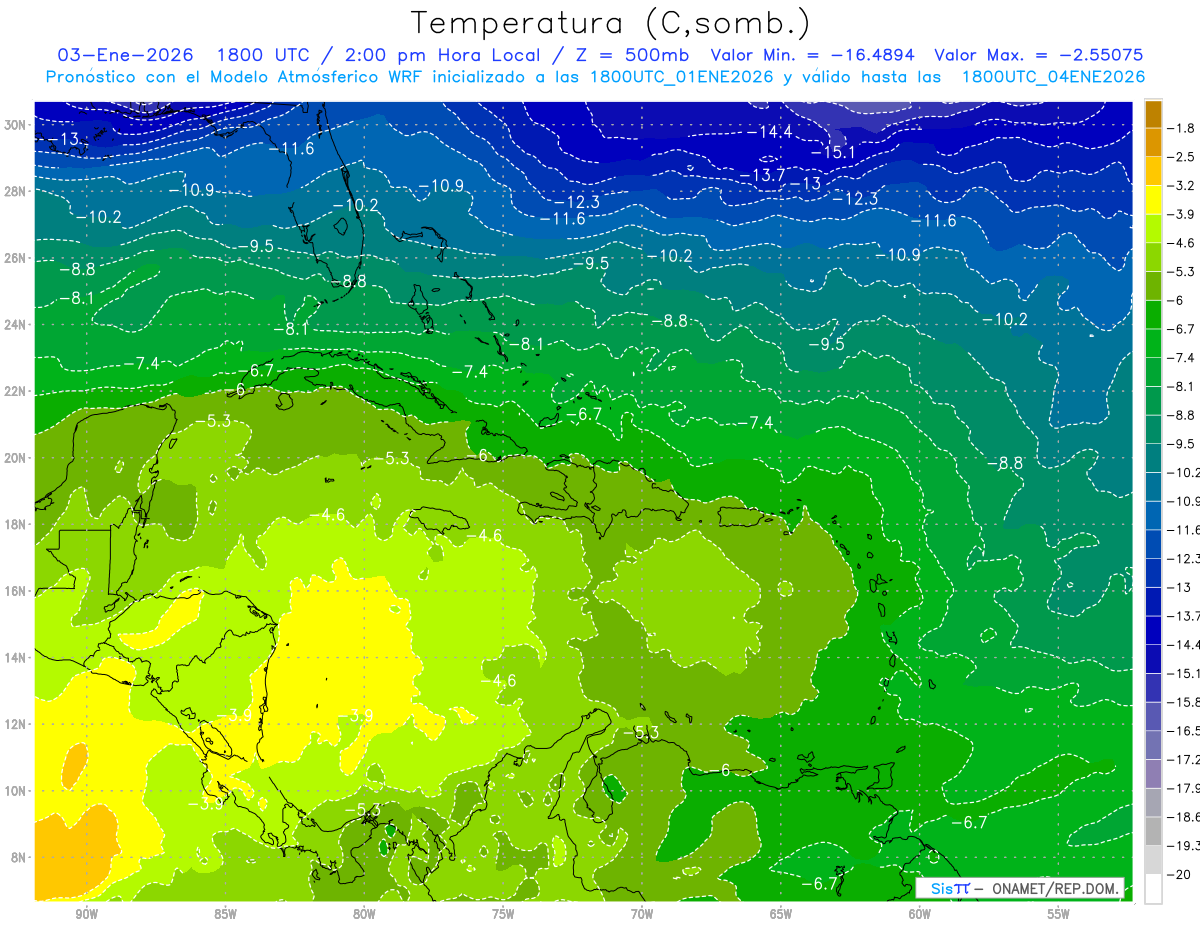Click the light gray swatch between -19.3 and -20
Image resolution: width=1200 pixels, height=927 pixels.
tap(1153, 860)
